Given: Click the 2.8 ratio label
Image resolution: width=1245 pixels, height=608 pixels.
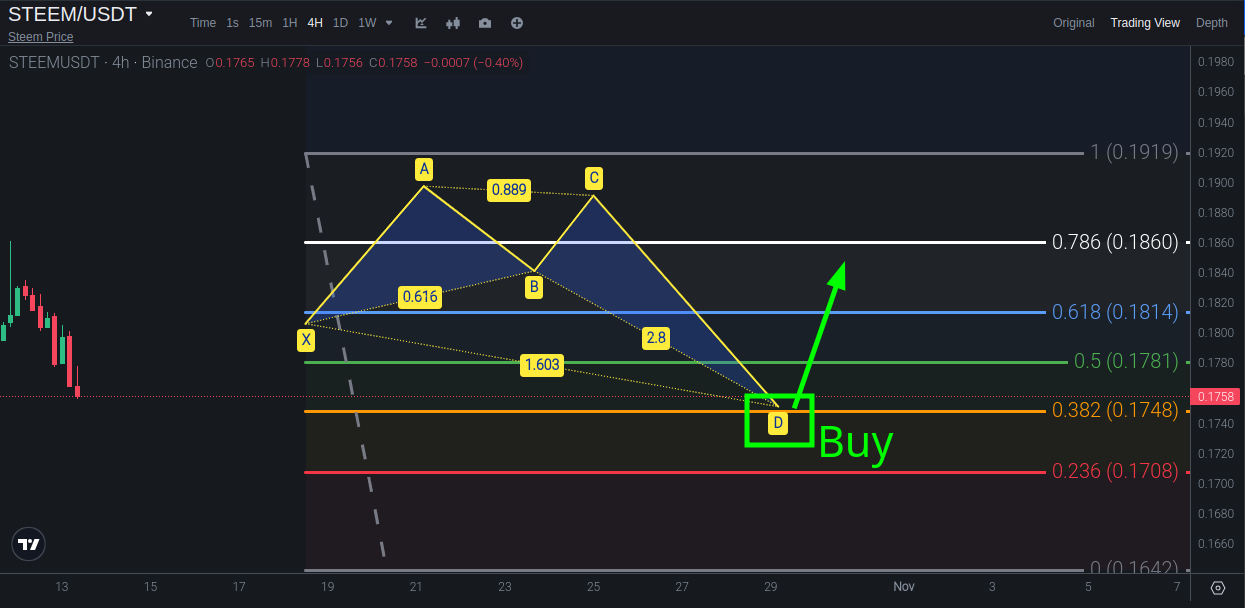Looking at the screenshot, I should [x=656, y=338].
